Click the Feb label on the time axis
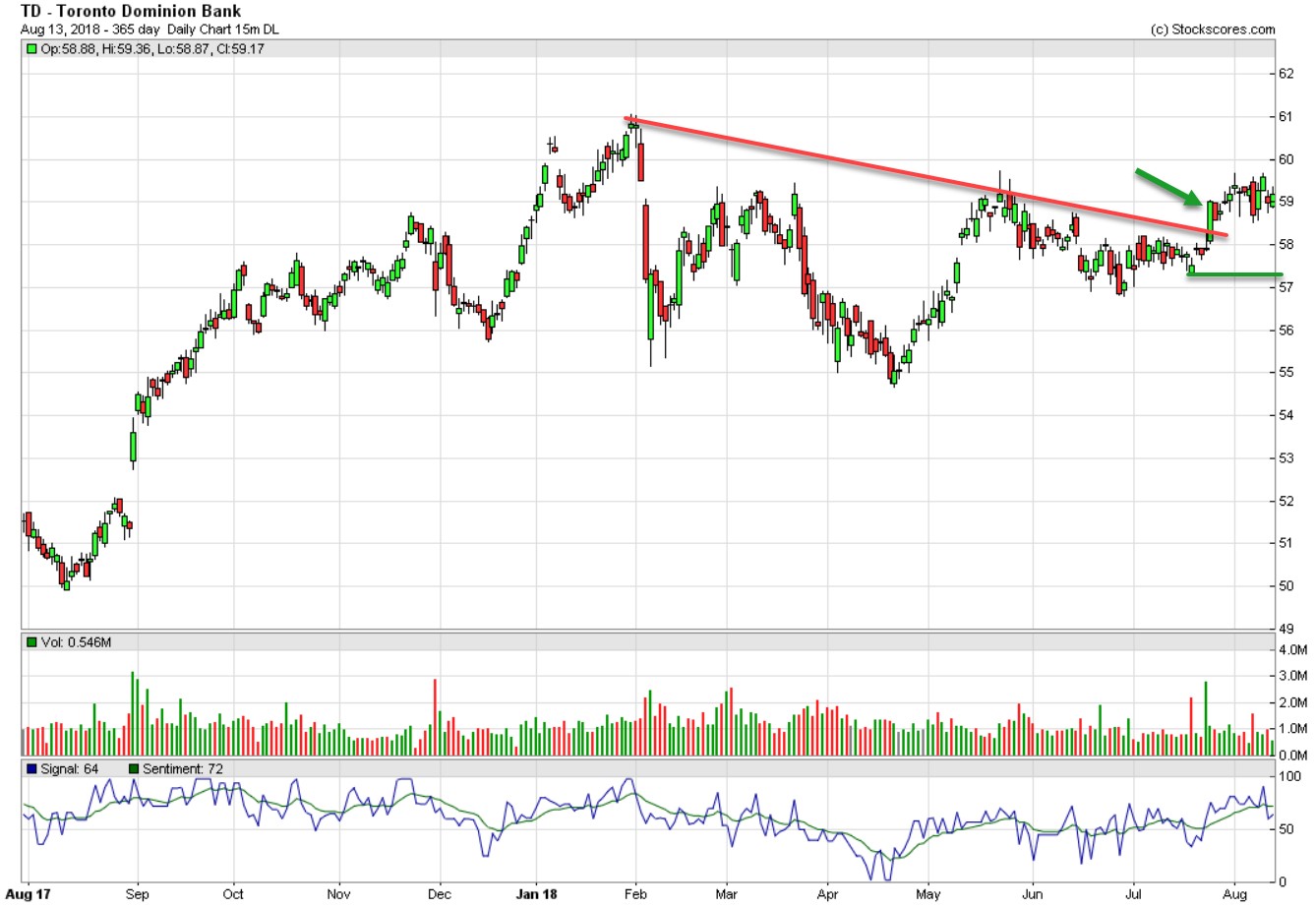The image size is (1316, 908). 635,896
